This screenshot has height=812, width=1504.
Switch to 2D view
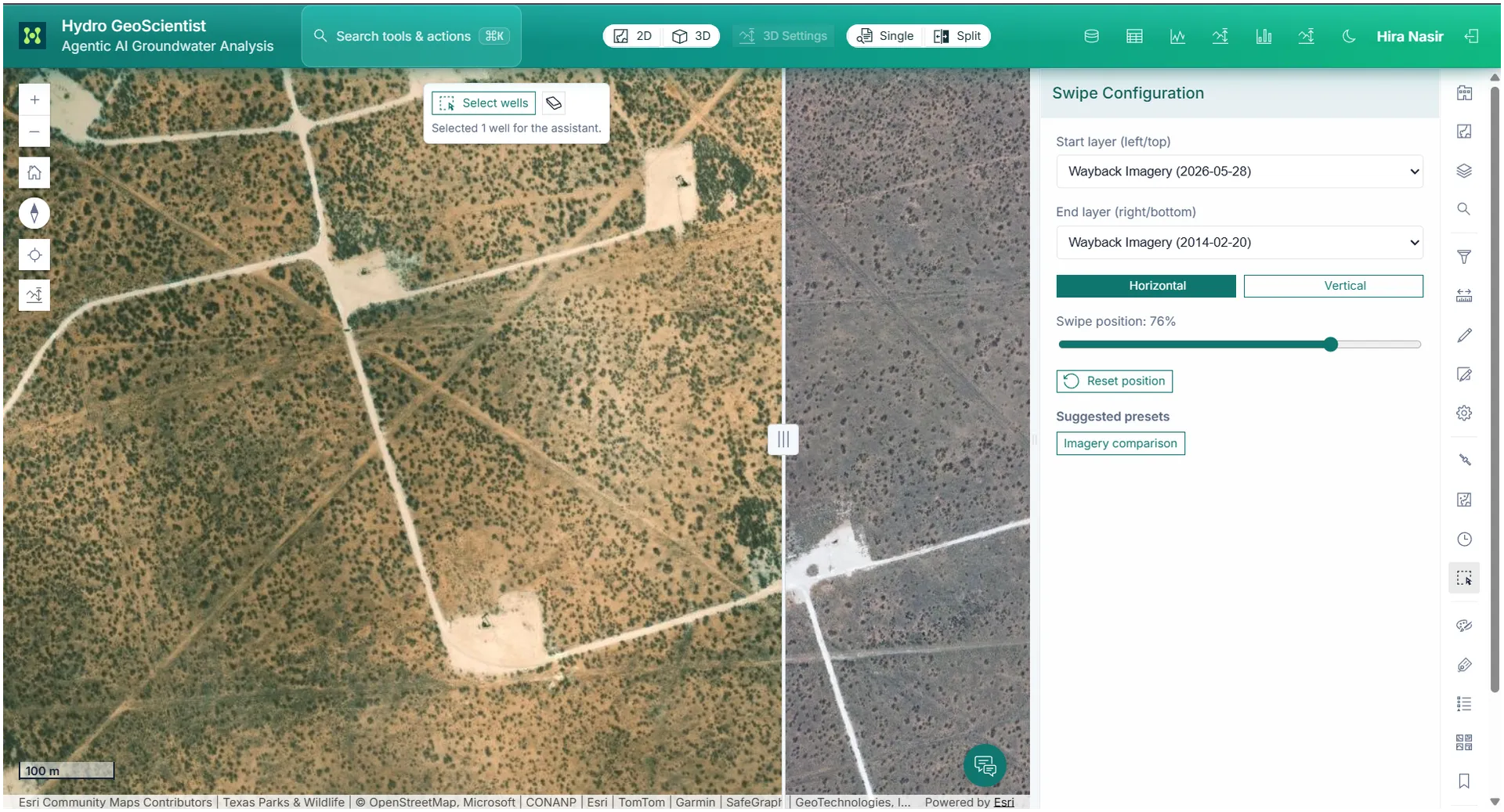pos(633,36)
